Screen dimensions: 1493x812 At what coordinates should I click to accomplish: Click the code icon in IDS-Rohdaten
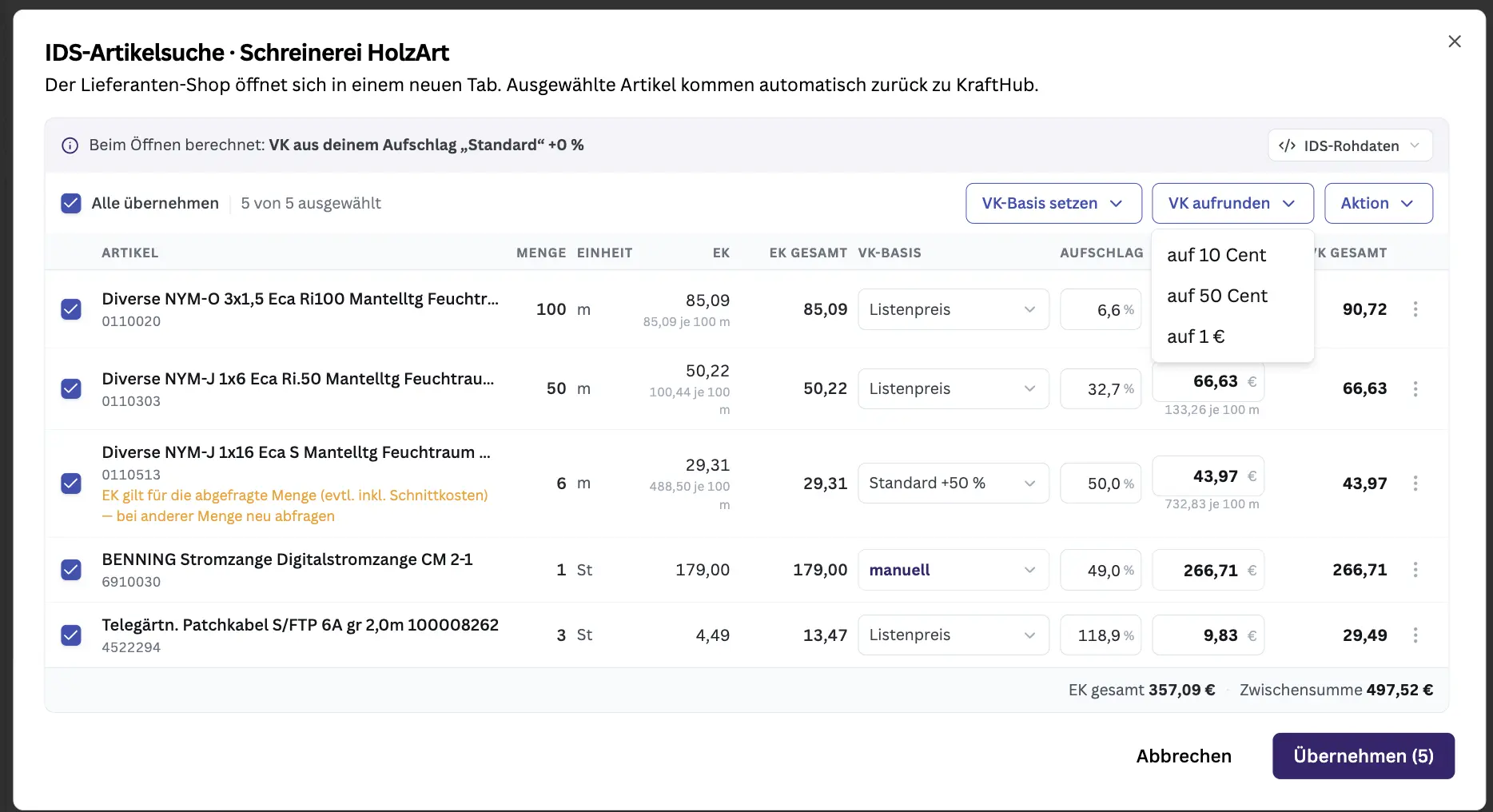click(x=1287, y=145)
